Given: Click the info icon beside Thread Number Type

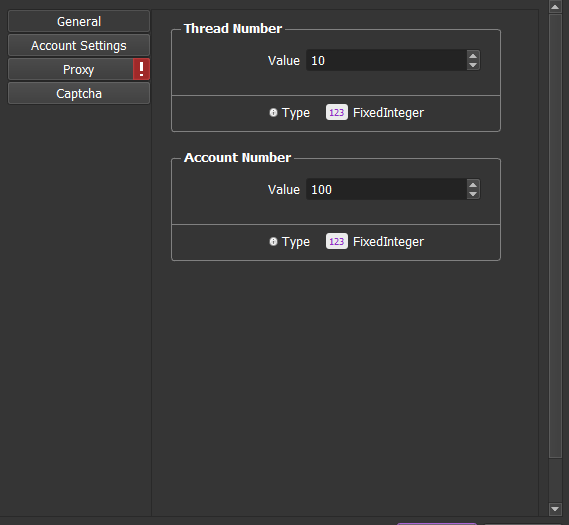Looking at the screenshot, I should [273, 112].
